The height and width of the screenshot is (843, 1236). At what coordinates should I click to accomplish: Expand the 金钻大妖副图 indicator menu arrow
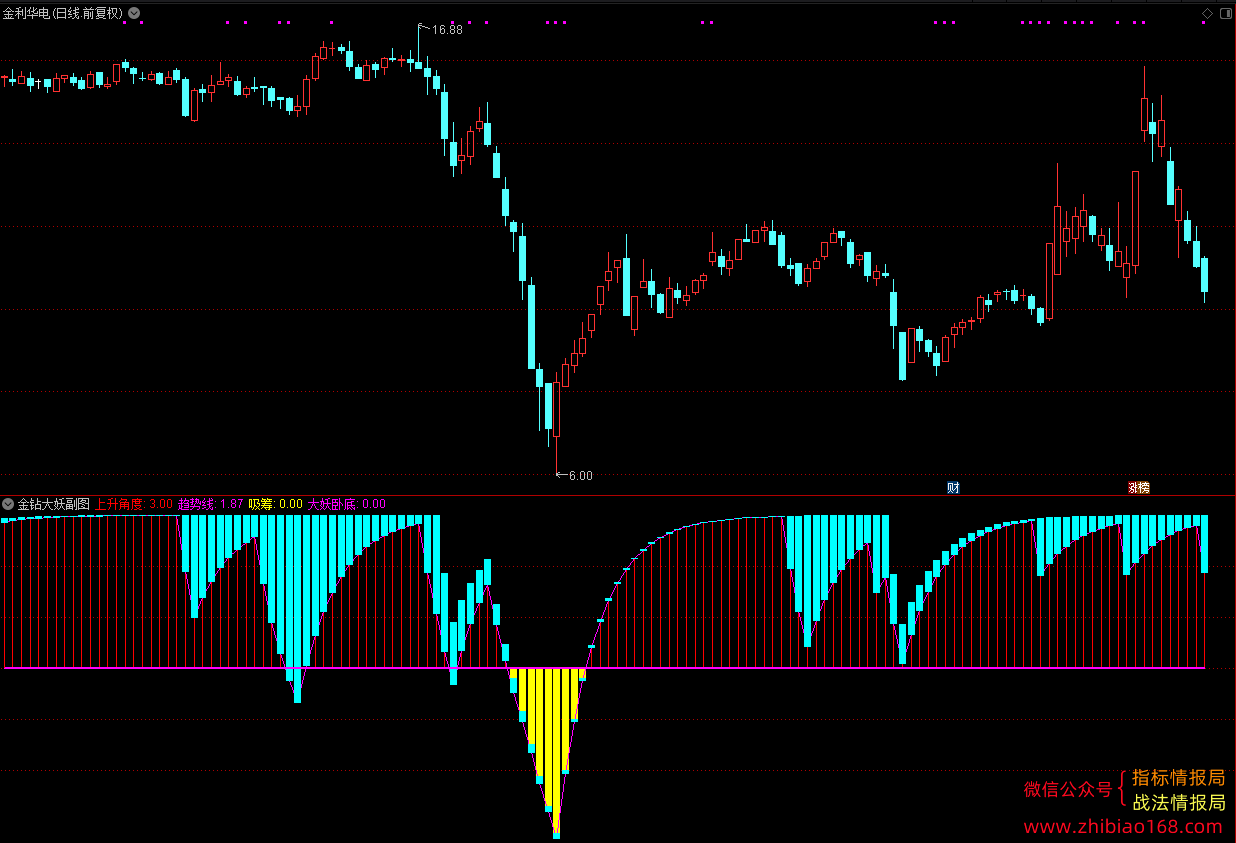click(x=8, y=504)
